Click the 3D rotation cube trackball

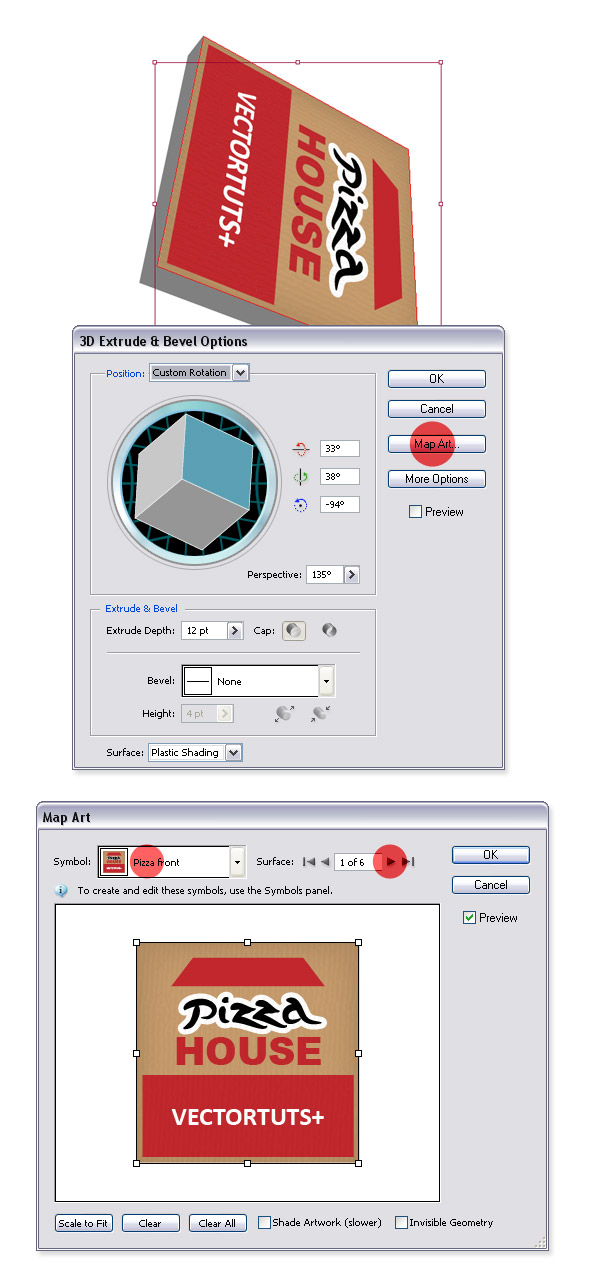pyautogui.click(x=194, y=480)
